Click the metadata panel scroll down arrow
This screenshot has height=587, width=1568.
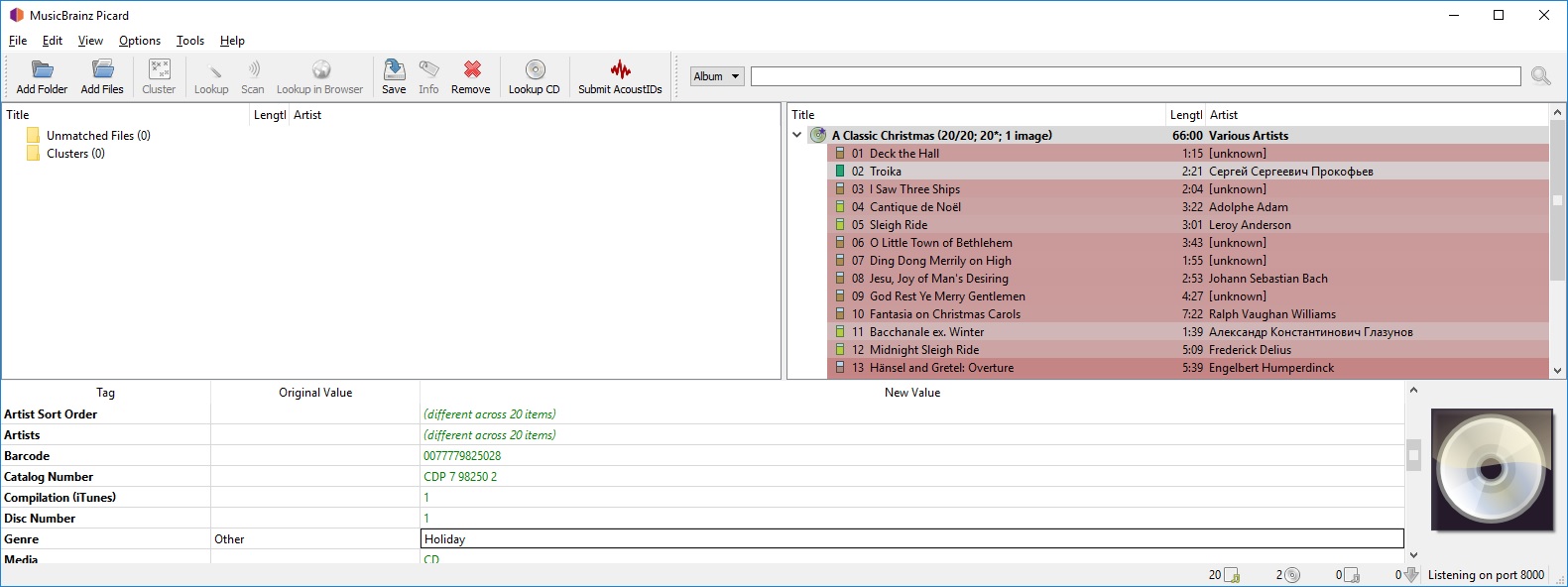1413,555
